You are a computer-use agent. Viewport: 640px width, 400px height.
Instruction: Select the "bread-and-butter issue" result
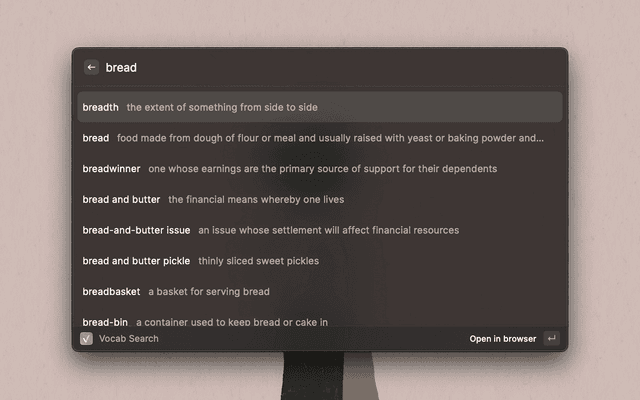coord(136,230)
